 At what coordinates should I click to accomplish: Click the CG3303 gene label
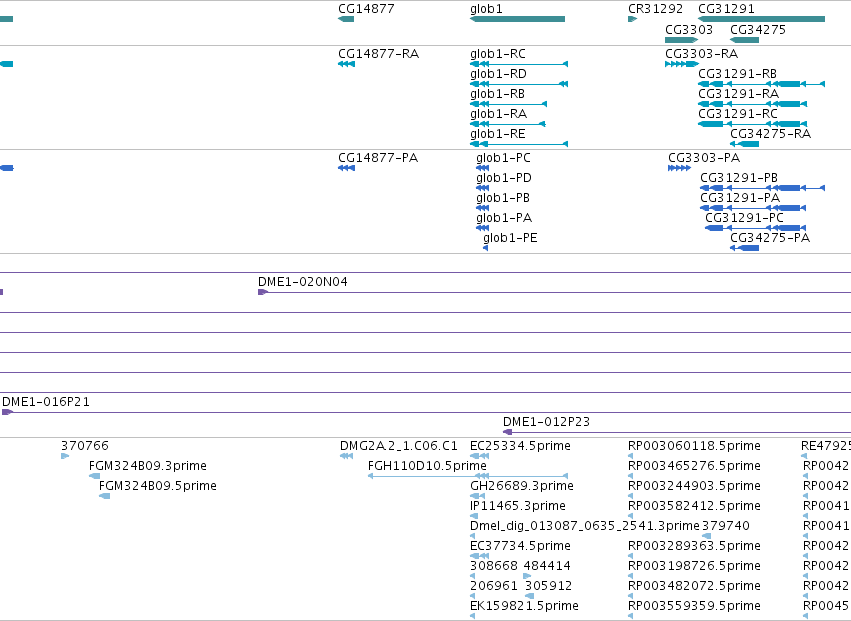(689, 30)
